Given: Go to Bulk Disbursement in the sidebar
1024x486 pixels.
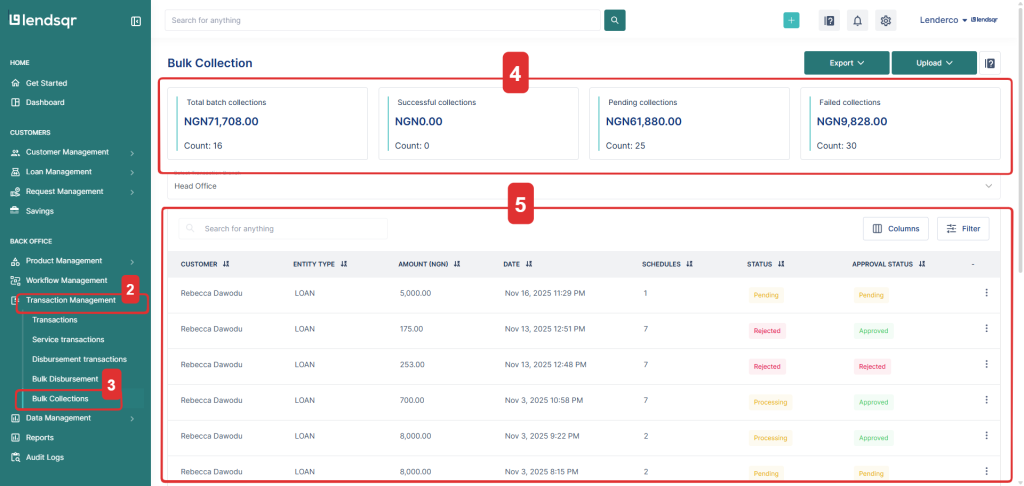Looking at the screenshot, I should 65,379.
